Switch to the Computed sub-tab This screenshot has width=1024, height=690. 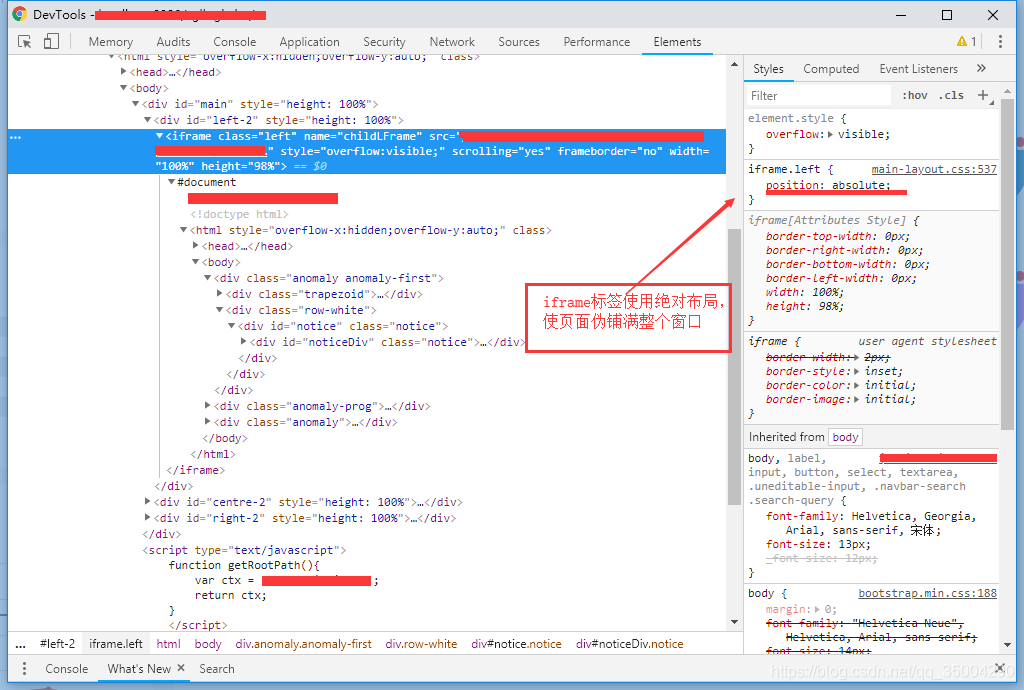tap(831, 69)
